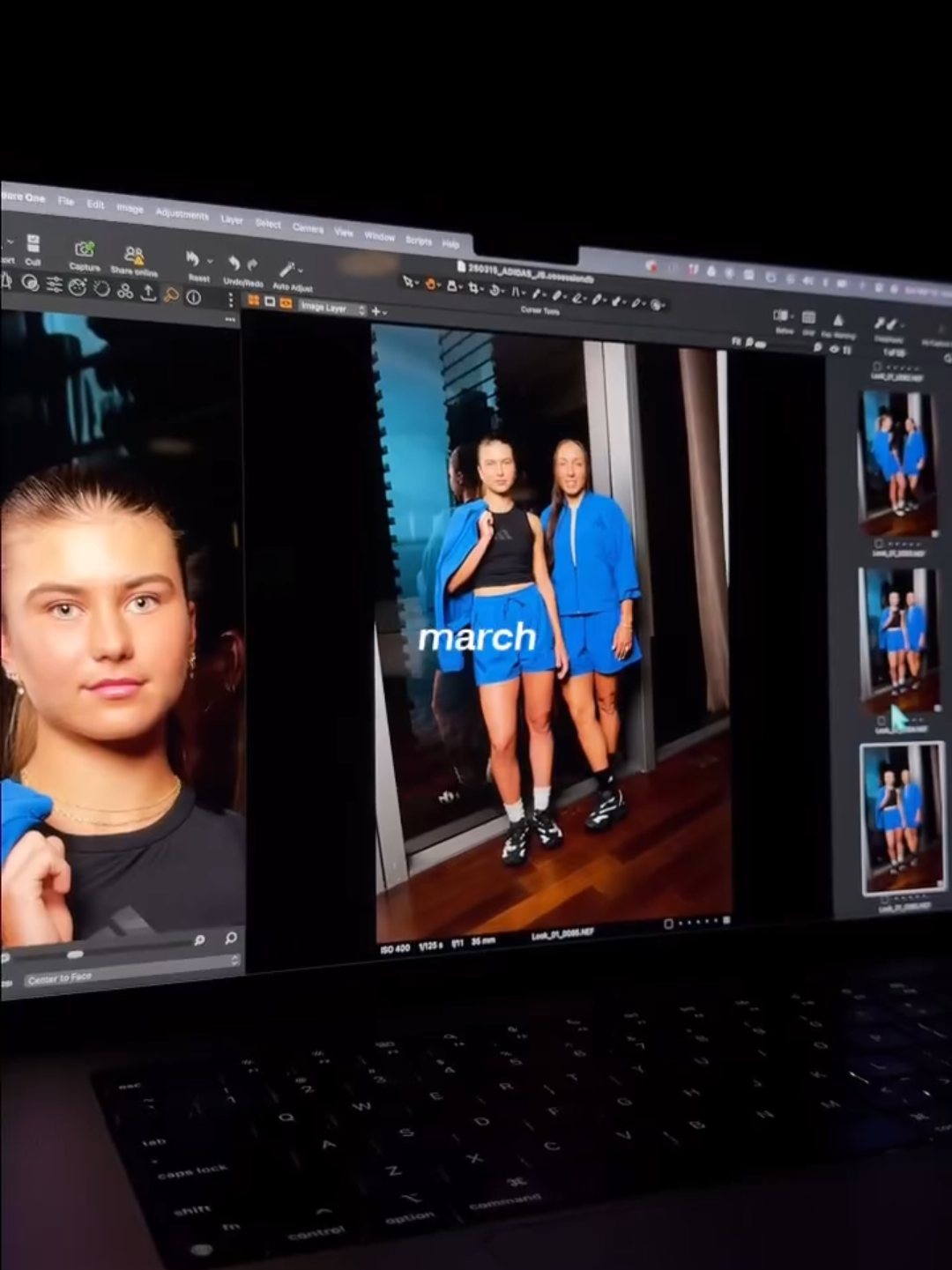Click the Undo arrow

pos(234,264)
